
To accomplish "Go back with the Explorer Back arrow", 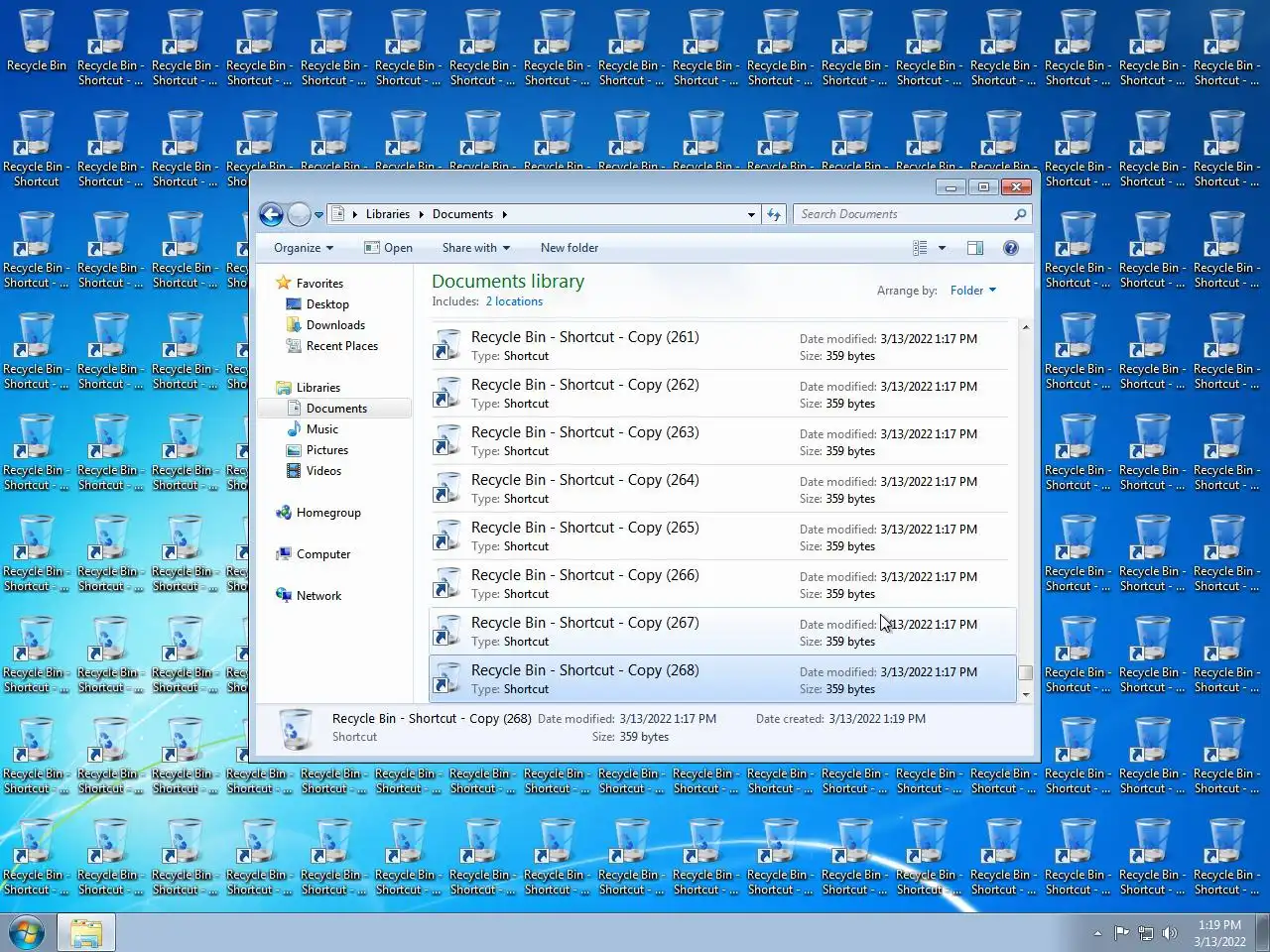I will click(271, 214).
